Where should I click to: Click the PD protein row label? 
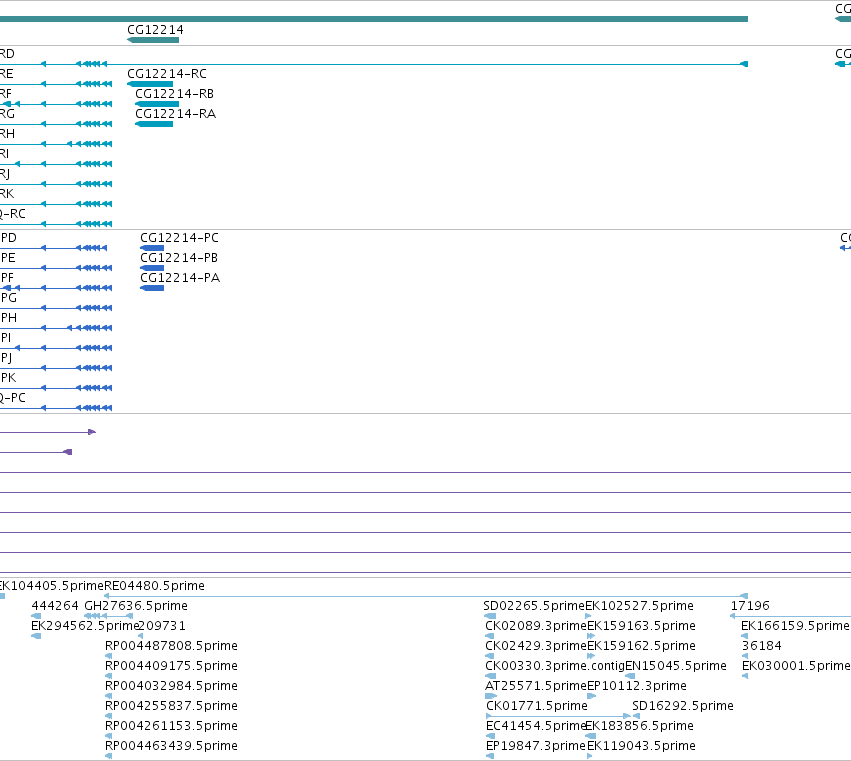coord(9,238)
